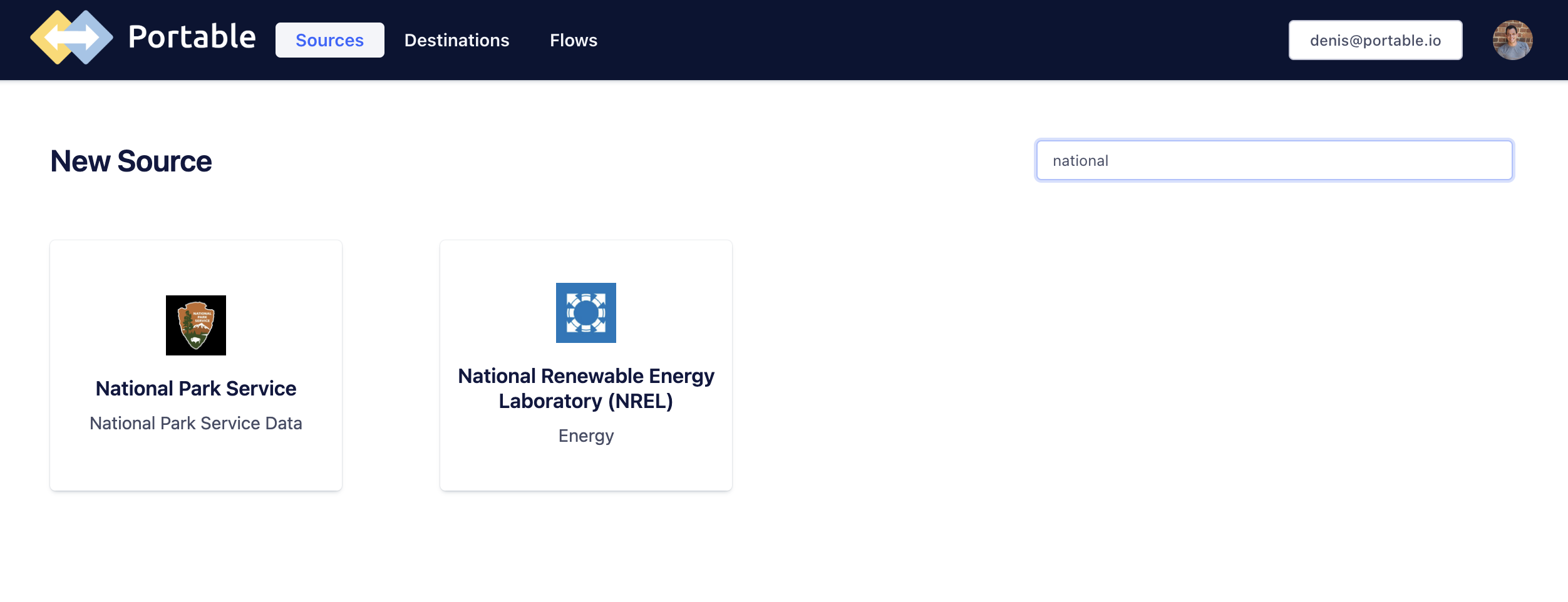The width and height of the screenshot is (1568, 602).
Task: Select the "National Park Service" title
Action: (x=196, y=389)
